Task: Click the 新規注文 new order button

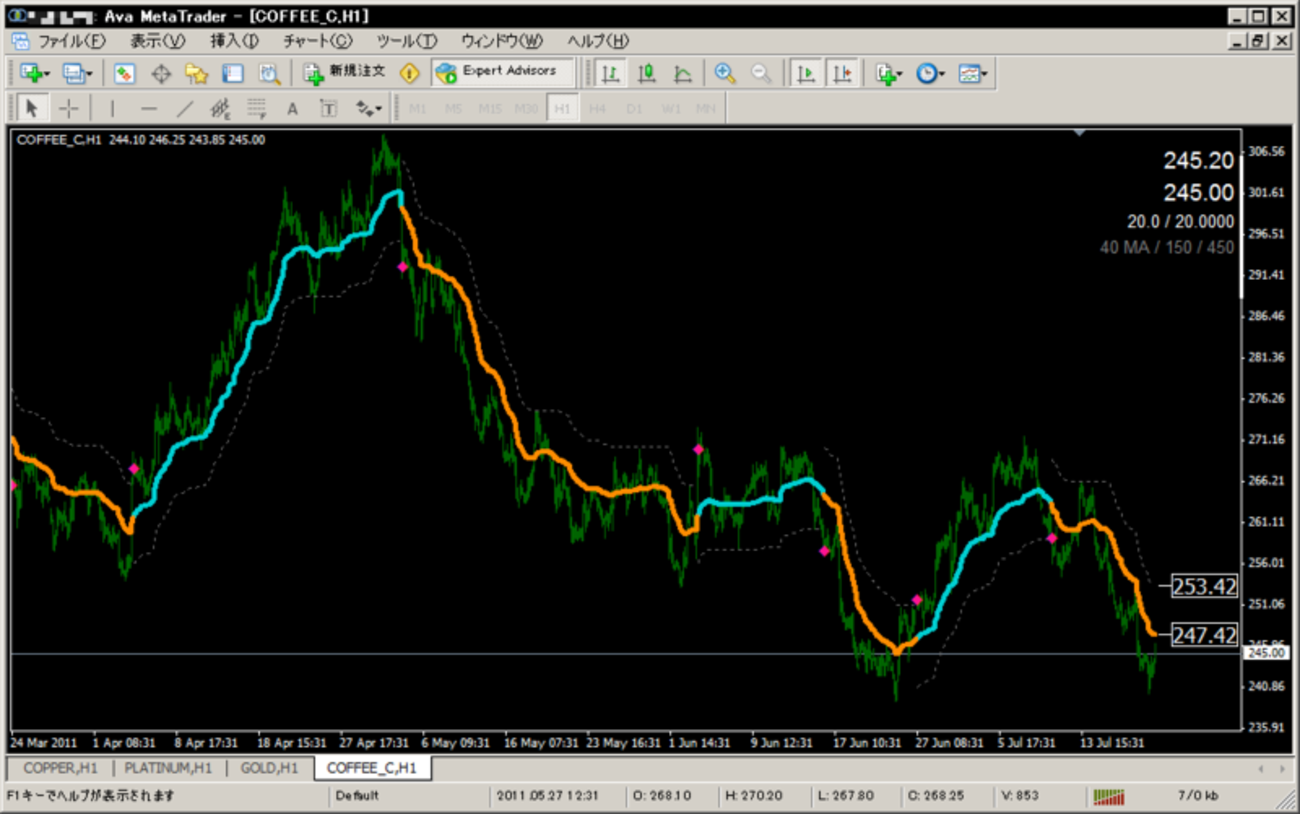Action: tap(344, 72)
